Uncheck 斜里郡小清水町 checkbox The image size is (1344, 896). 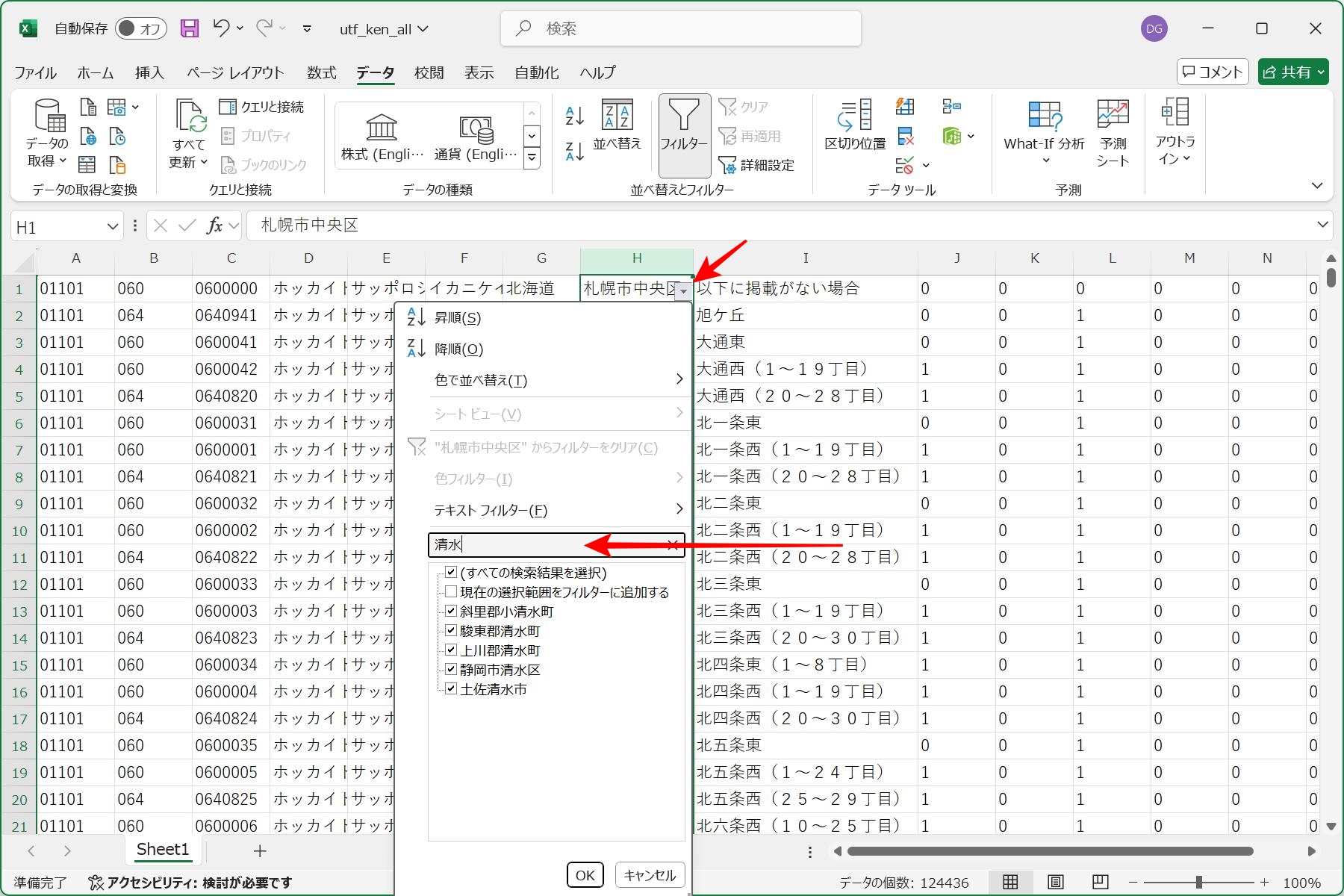[x=451, y=612]
